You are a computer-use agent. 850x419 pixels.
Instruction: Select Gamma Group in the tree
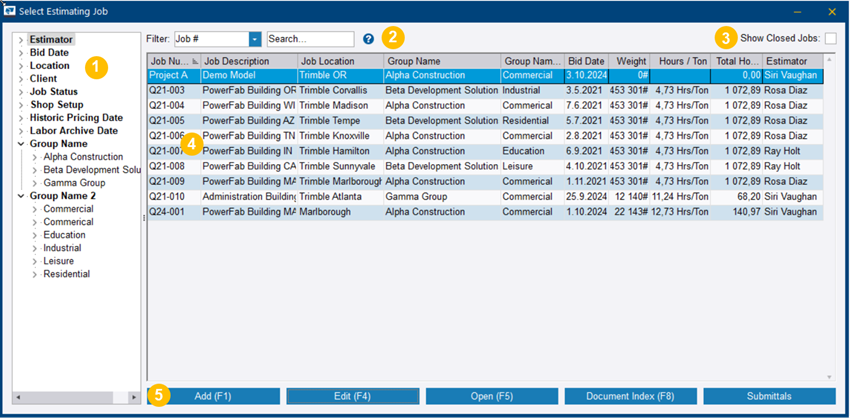point(74,183)
